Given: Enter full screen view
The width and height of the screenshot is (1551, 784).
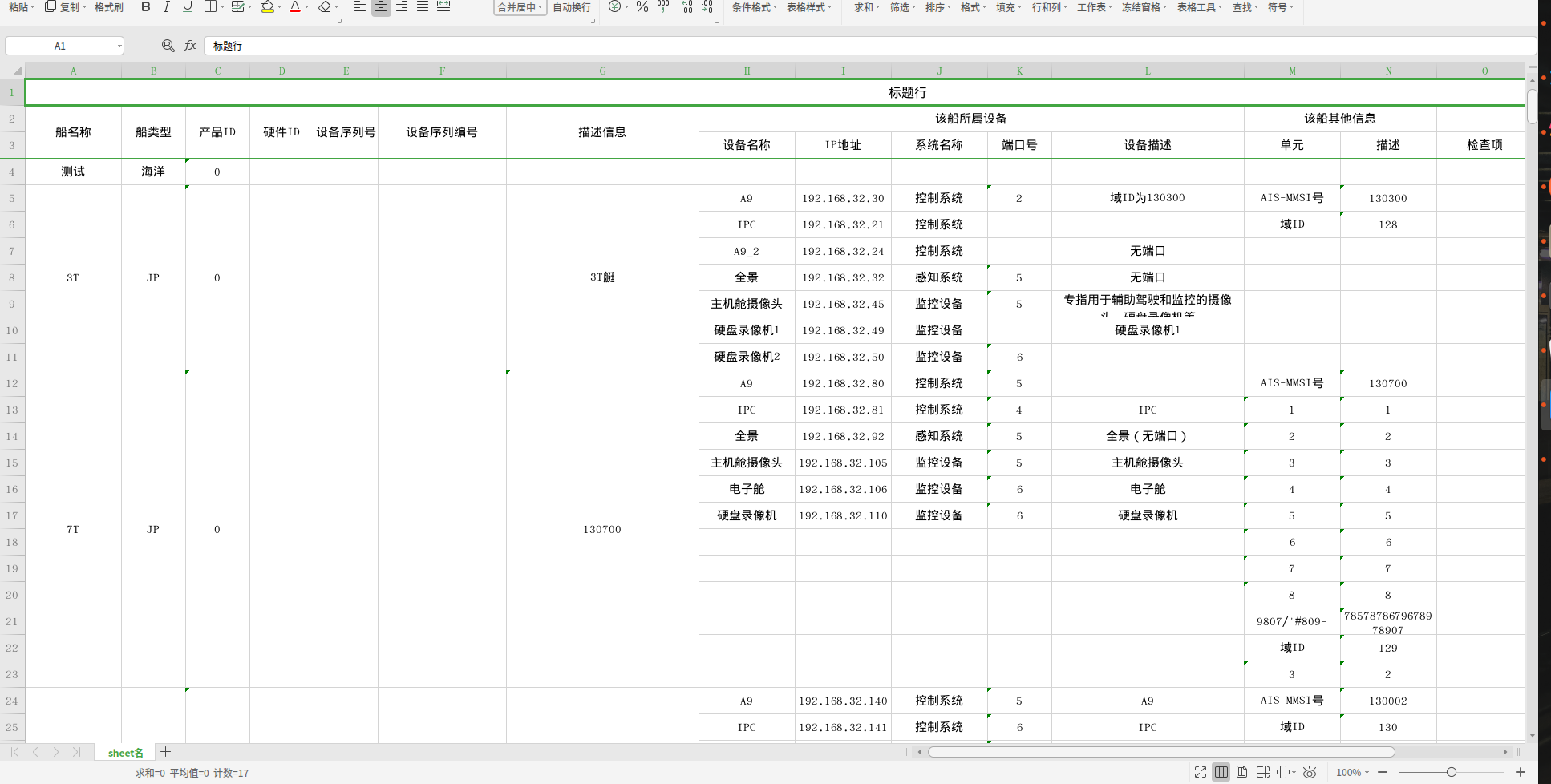Looking at the screenshot, I should pos(1201,772).
